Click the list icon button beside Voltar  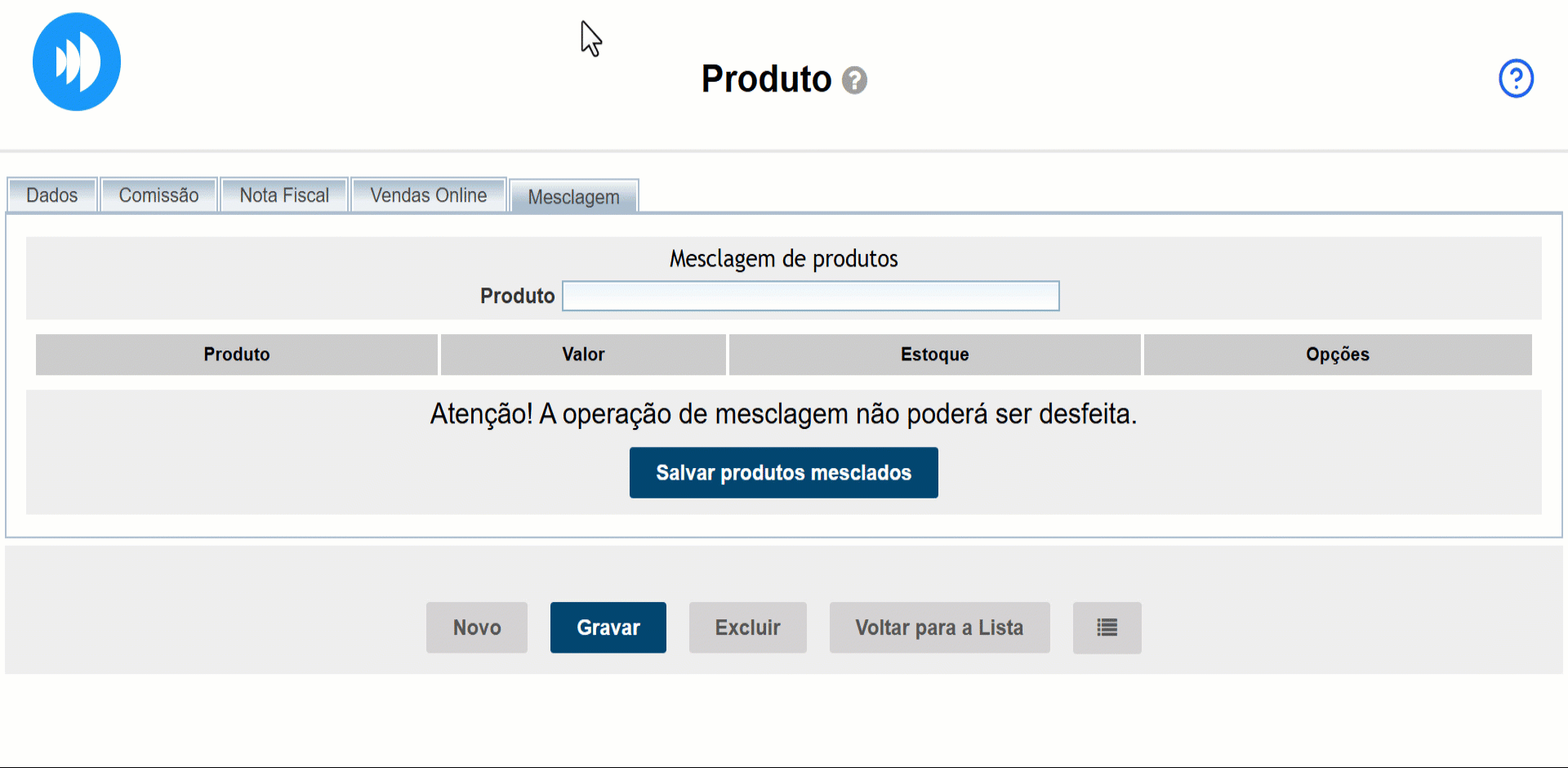point(1107,627)
